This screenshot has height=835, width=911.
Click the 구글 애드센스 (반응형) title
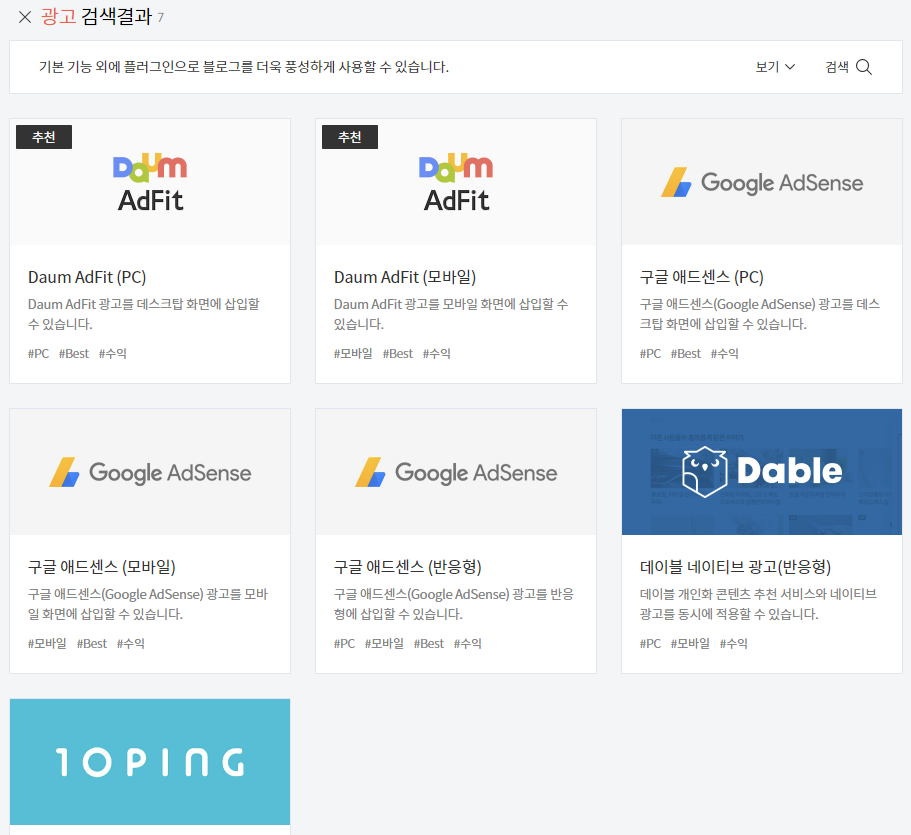tap(408, 567)
